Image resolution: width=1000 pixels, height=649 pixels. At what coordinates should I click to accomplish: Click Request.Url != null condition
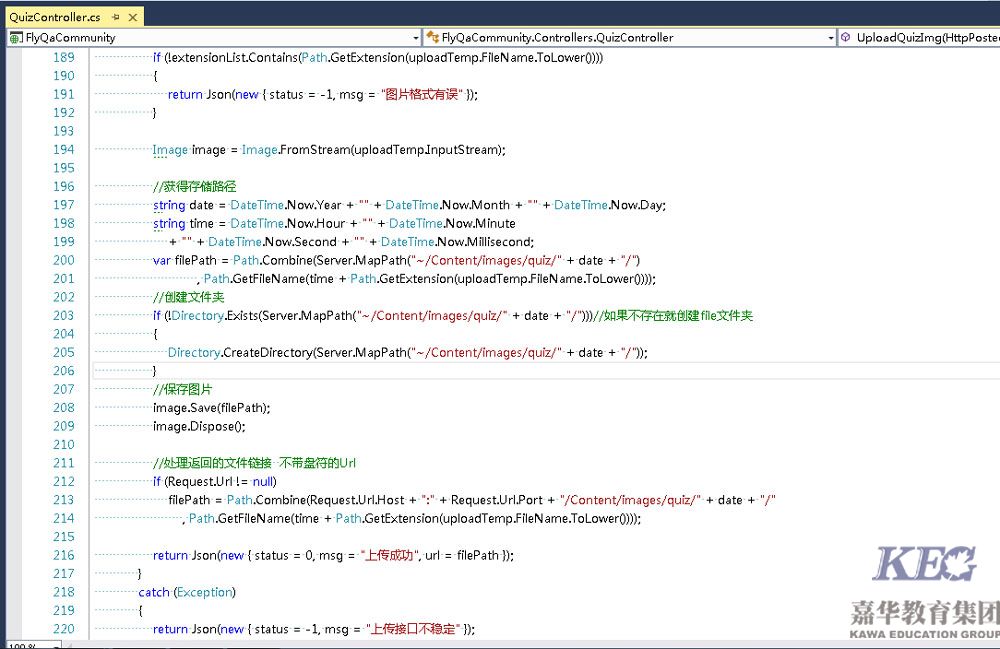pyautogui.click(x=221, y=481)
